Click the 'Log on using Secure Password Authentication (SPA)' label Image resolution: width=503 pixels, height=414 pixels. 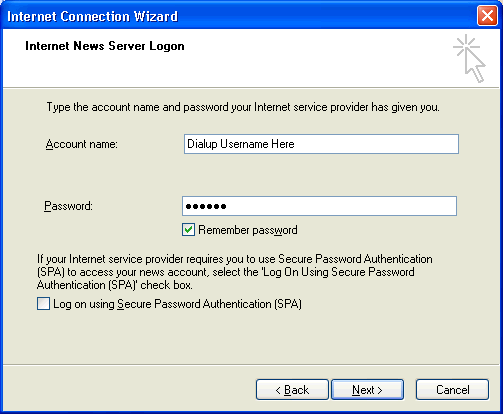point(177,304)
